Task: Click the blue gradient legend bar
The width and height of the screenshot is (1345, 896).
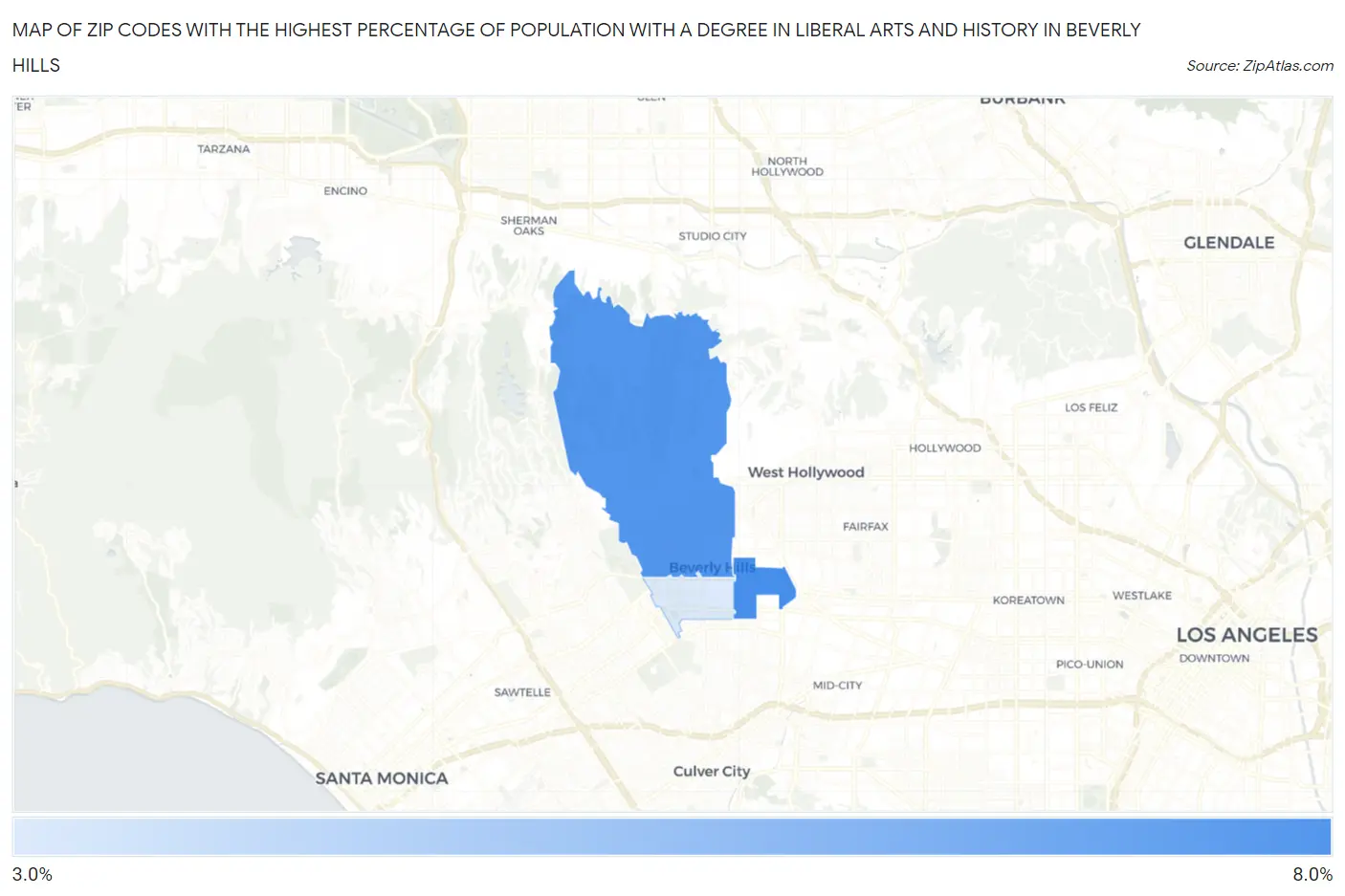Action: [672, 837]
